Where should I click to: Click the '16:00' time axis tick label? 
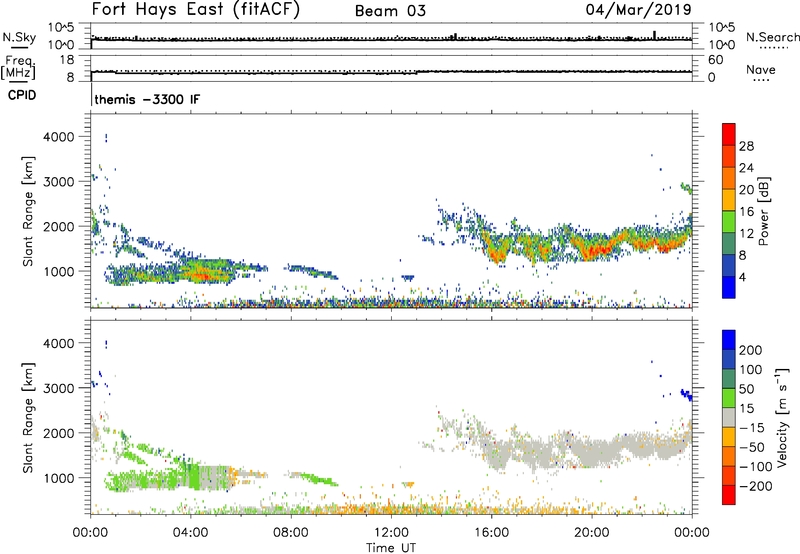click(x=491, y=533)
